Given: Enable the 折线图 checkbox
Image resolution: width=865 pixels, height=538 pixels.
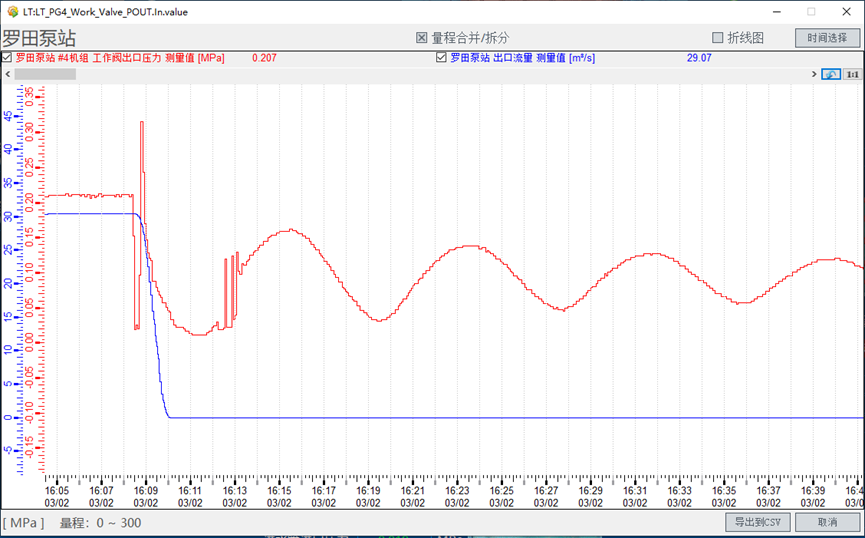Looking at the screenshot, I should click(717, 38).
